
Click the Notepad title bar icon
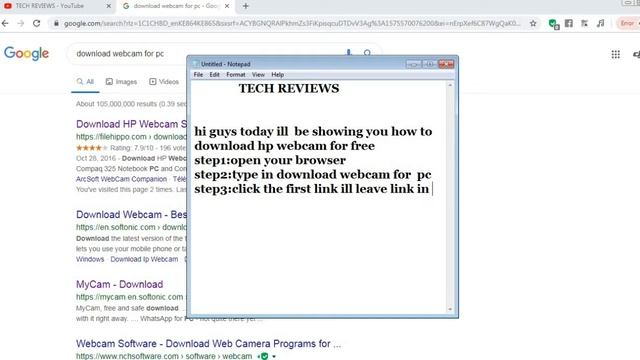coord(196,64)
